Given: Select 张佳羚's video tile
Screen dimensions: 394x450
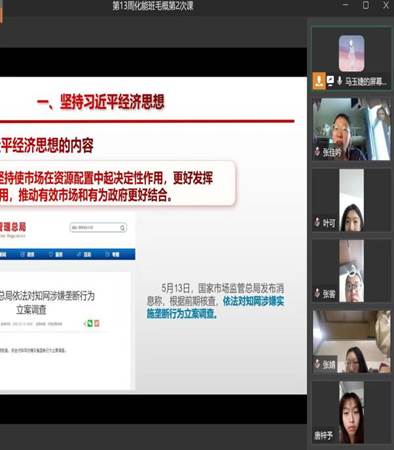Looking at the screenshot, I should pos(351,129).
